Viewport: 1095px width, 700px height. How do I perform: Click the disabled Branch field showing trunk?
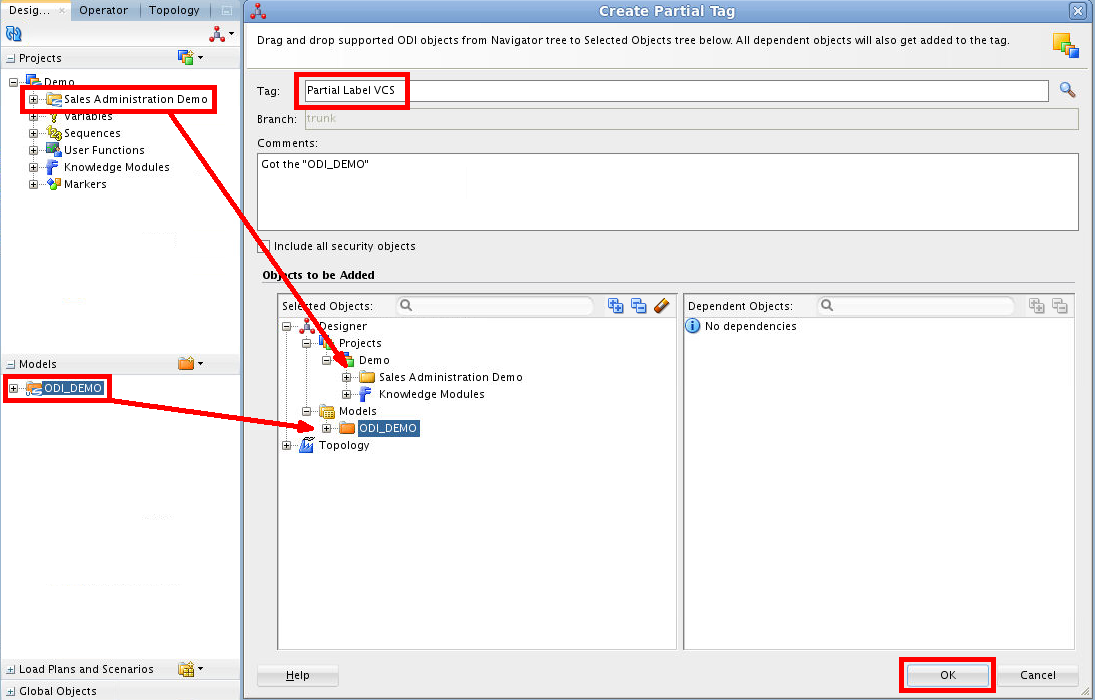691,119
